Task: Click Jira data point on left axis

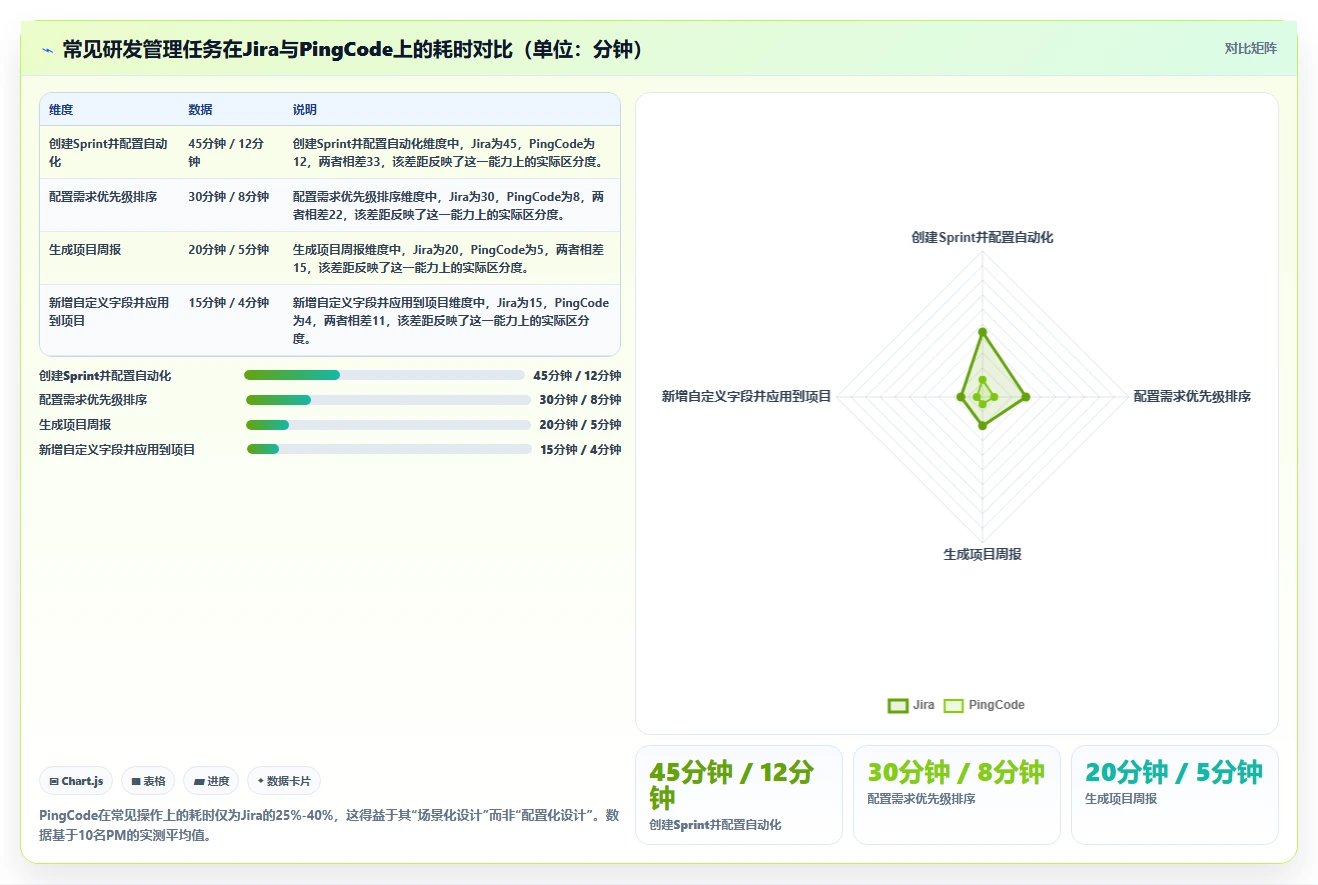Action: pos(960,397)
